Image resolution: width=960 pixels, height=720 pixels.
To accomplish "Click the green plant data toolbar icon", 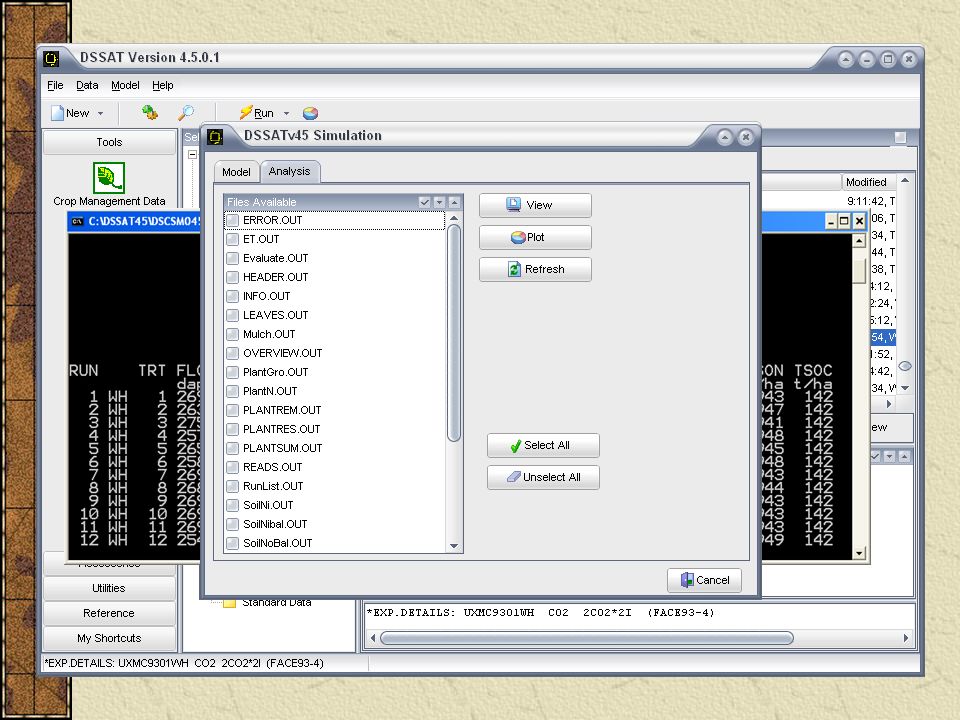I will [x=150, y=113].
